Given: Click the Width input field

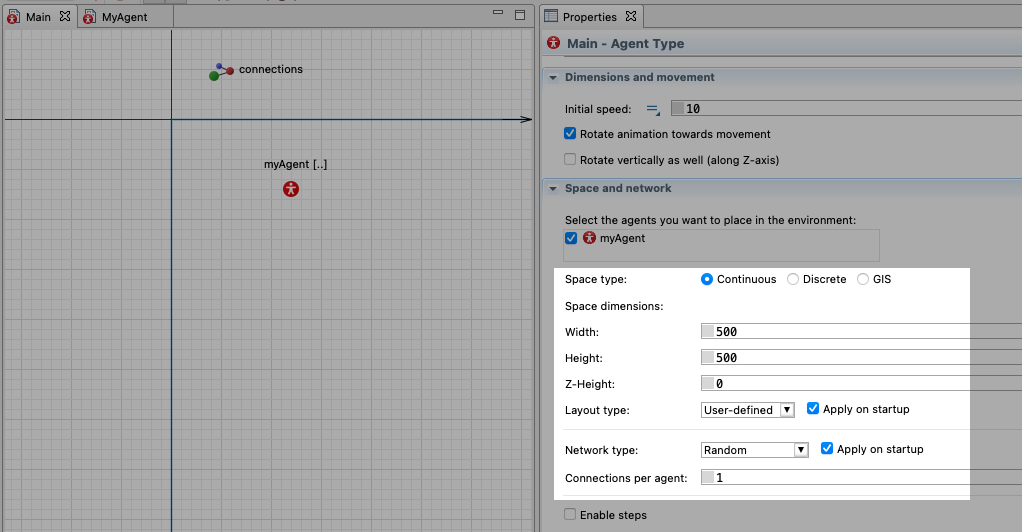Looking at the screenshot, I should (850, 332).
